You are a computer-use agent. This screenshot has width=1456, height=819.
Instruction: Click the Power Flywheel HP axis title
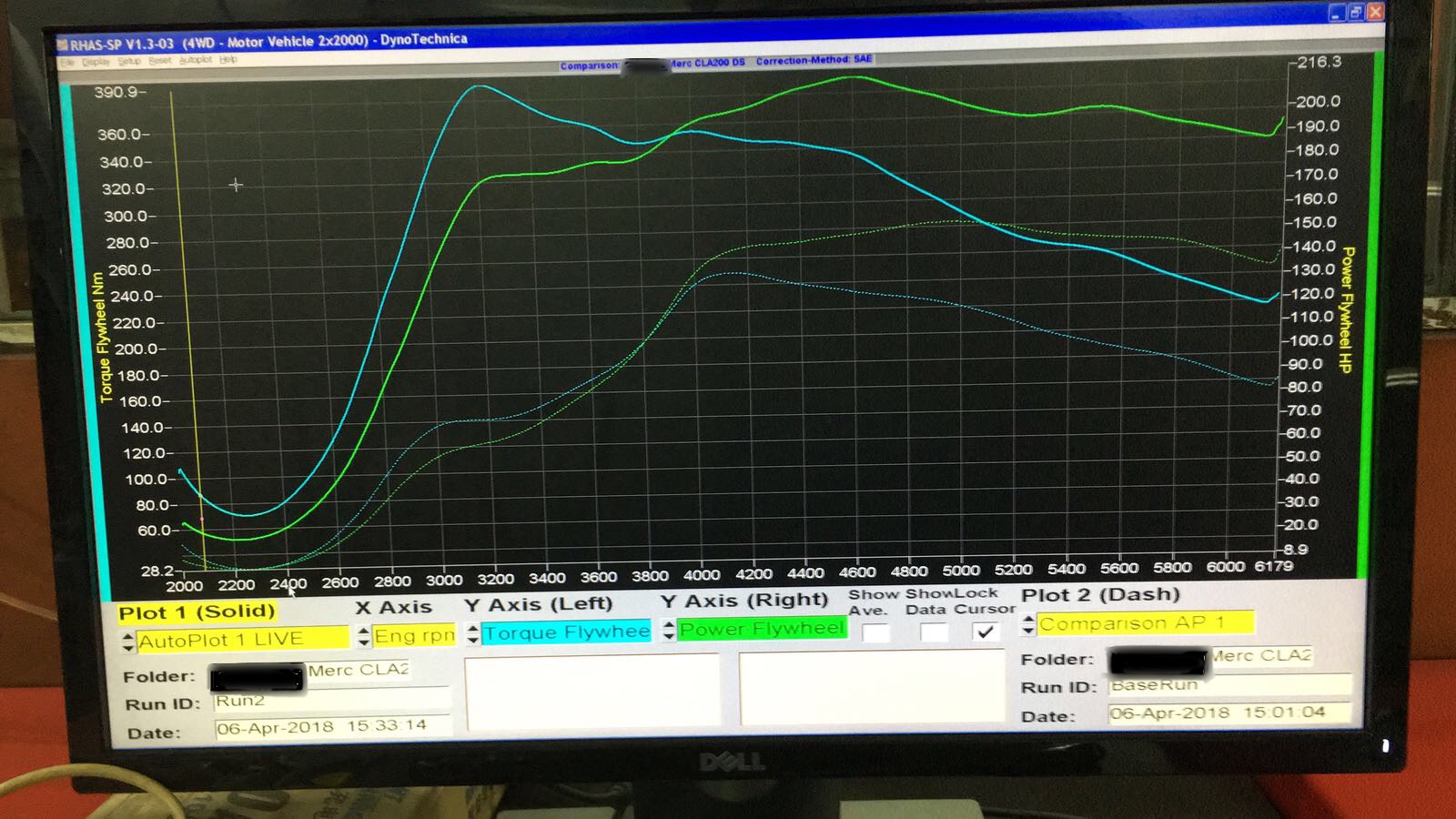pyautogui.click(x=1347, y=309)
